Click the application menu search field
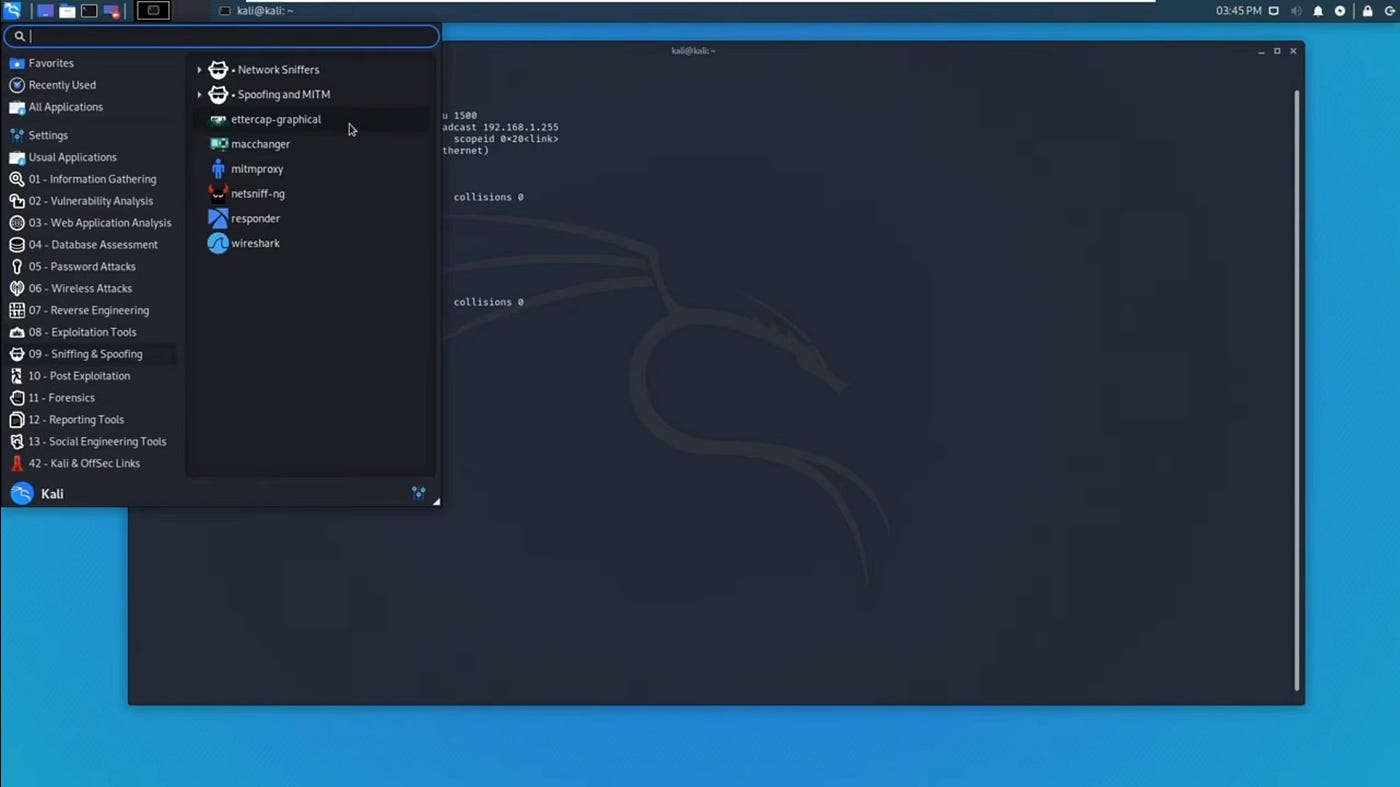Image resolution: width=1400 pixels, height=787 pixels. (x=221, y=36)
